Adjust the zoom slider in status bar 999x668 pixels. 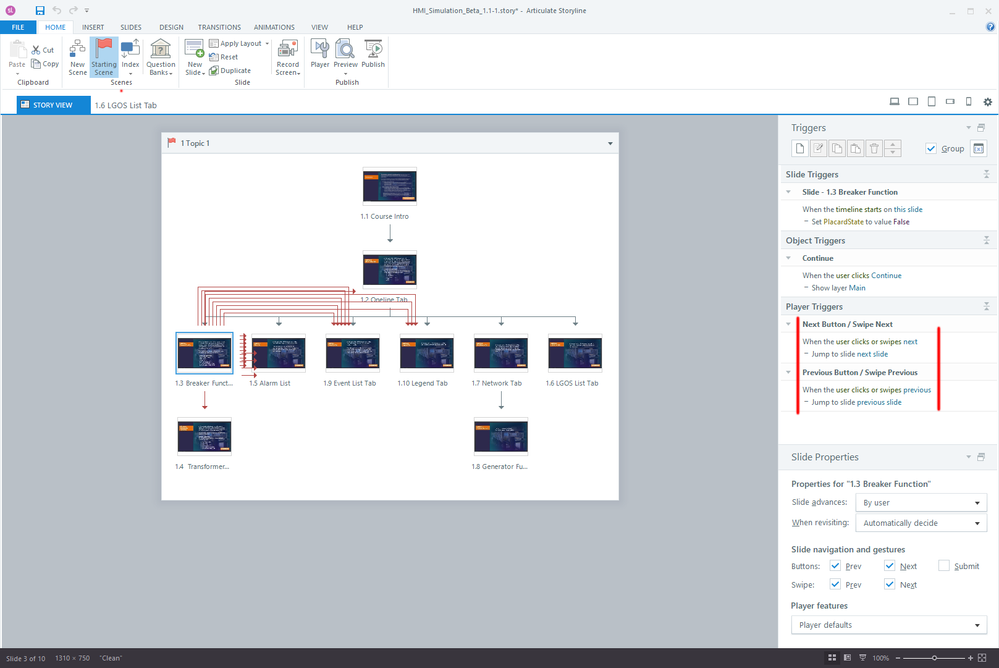click(935, 658)
